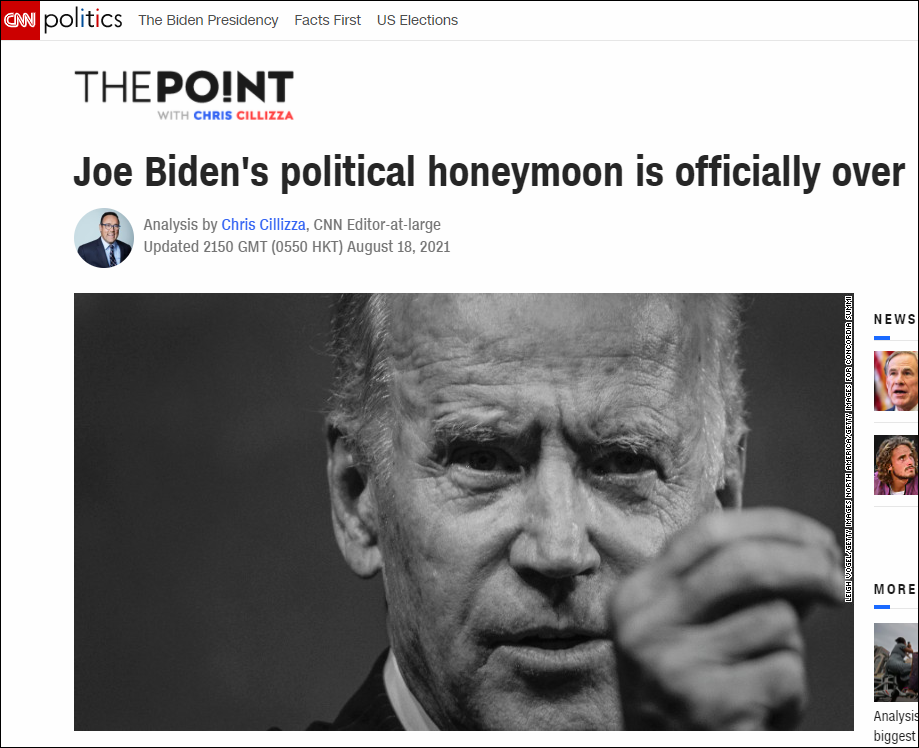Click the main Biden article photo
Screen dimensions: 919x748
click(464, 512)
